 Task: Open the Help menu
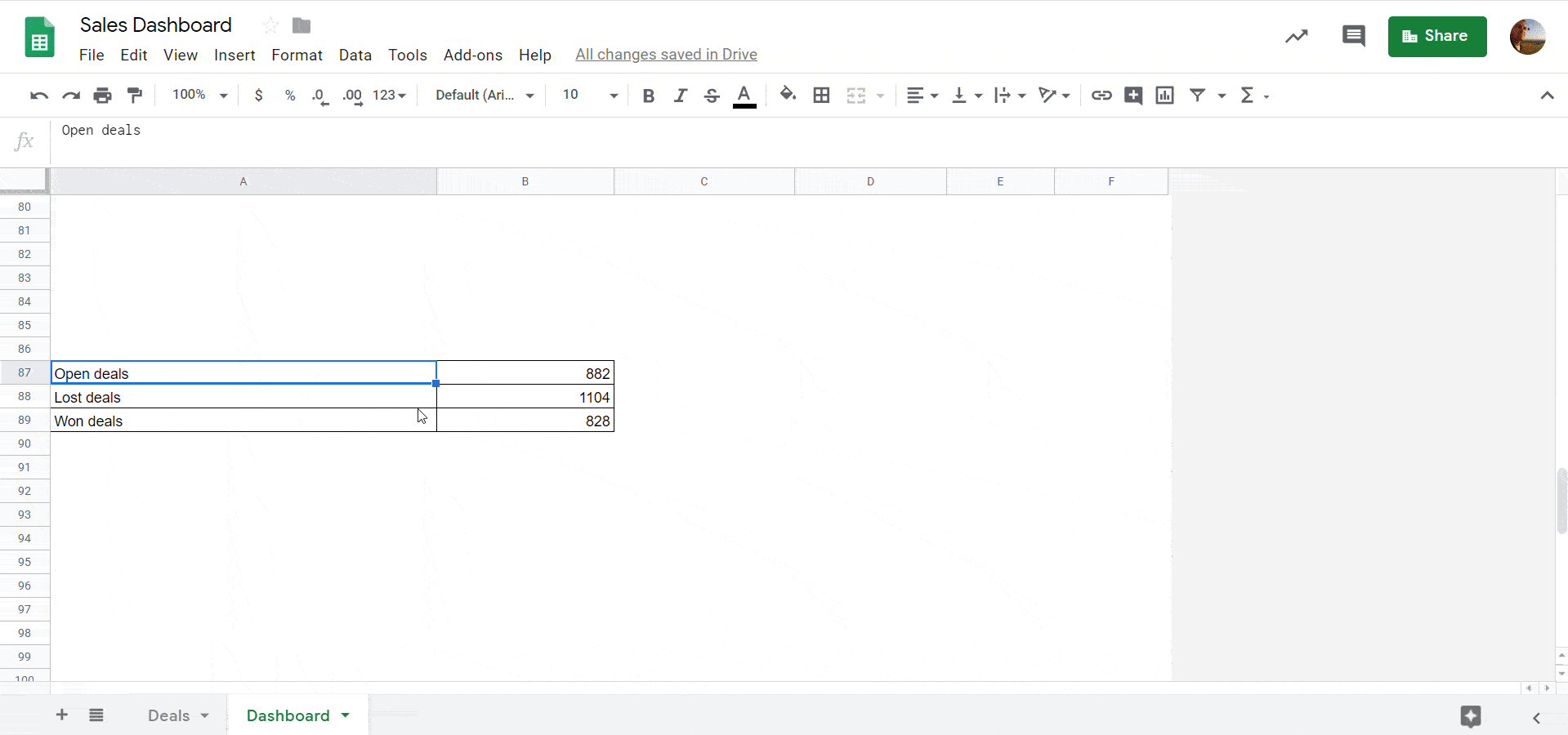535,55
